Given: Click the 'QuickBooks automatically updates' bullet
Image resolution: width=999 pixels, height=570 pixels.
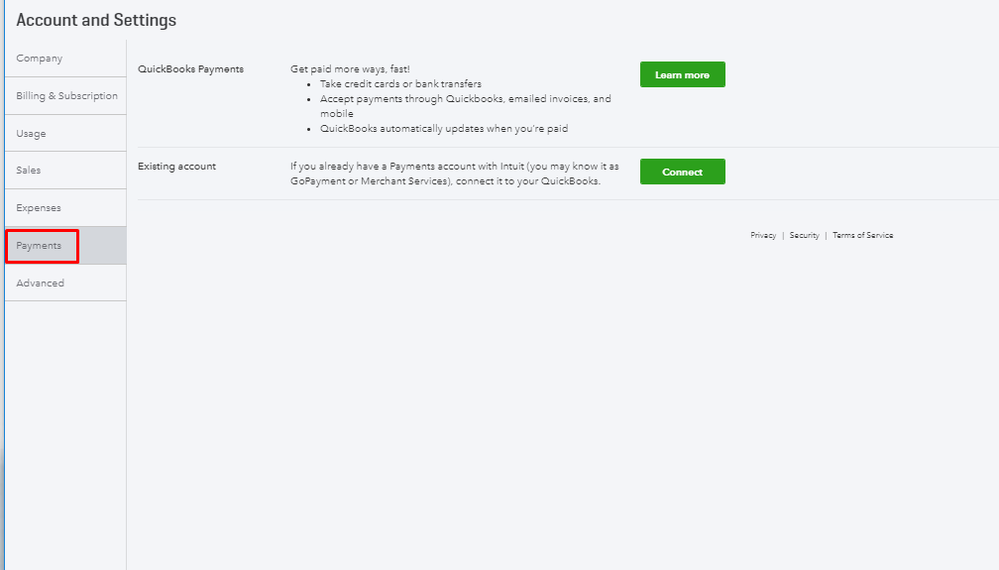Looking at the screenshot, I should pos(444,129).
